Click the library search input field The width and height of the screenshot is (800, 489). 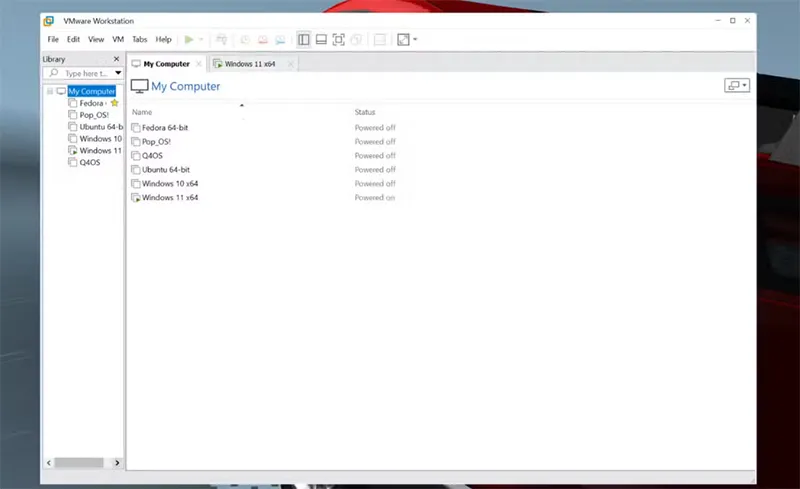coord(85,73)
